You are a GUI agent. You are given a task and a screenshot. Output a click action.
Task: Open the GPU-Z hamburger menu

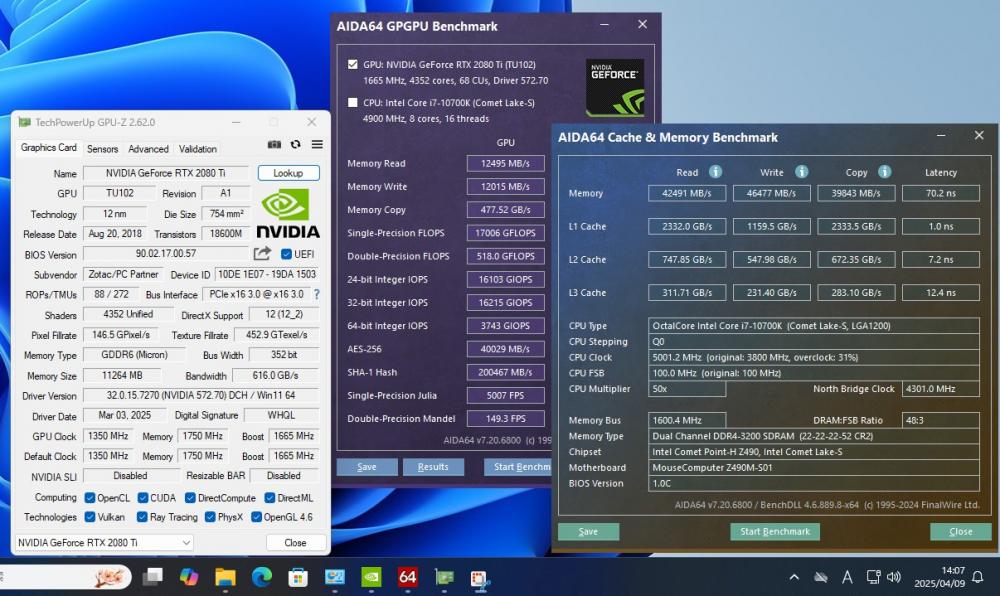[317, 145]
